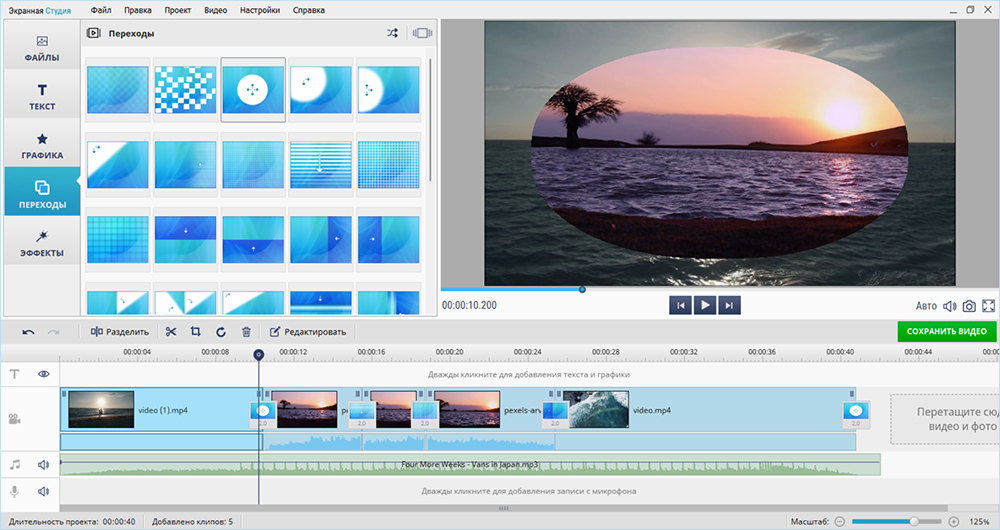Screen dimensions: 1000x530
Task: Open the Масштаб zoom percentage 125% dropdown
Action: click(979, 522)
